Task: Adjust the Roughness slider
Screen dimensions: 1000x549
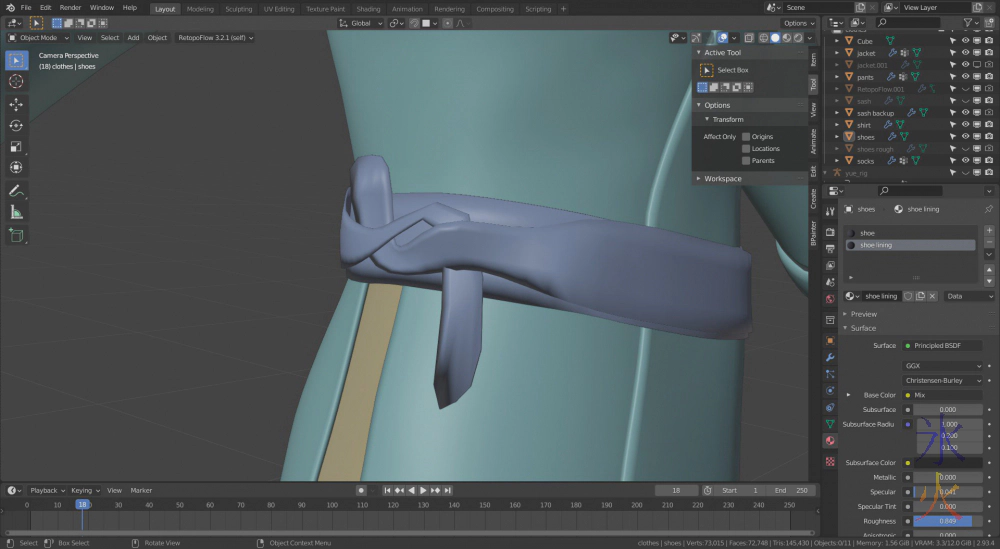Action: (947, 521)
